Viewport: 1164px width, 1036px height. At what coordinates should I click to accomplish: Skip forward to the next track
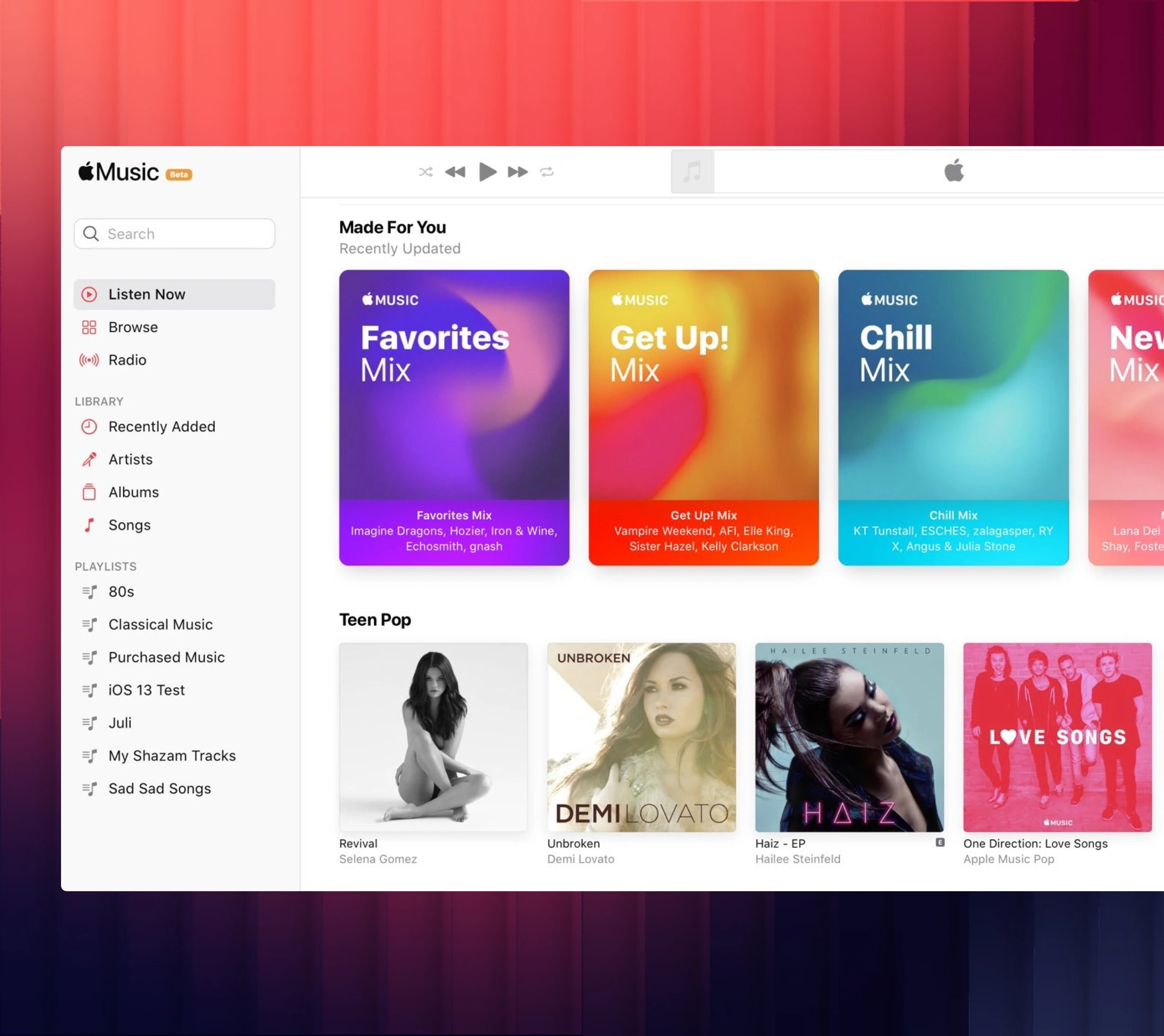pyautogui.click(x=518, y=172)
